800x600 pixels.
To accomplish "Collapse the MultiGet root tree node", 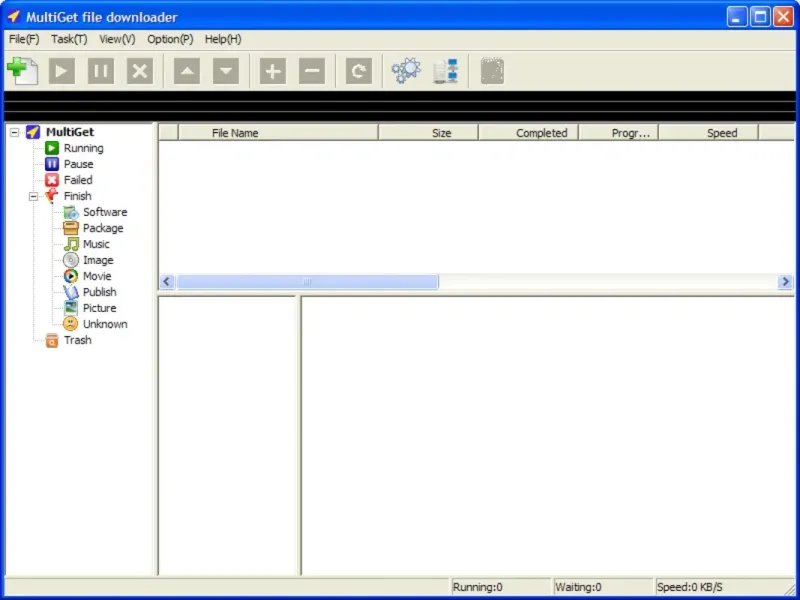I will pos(14,133).
